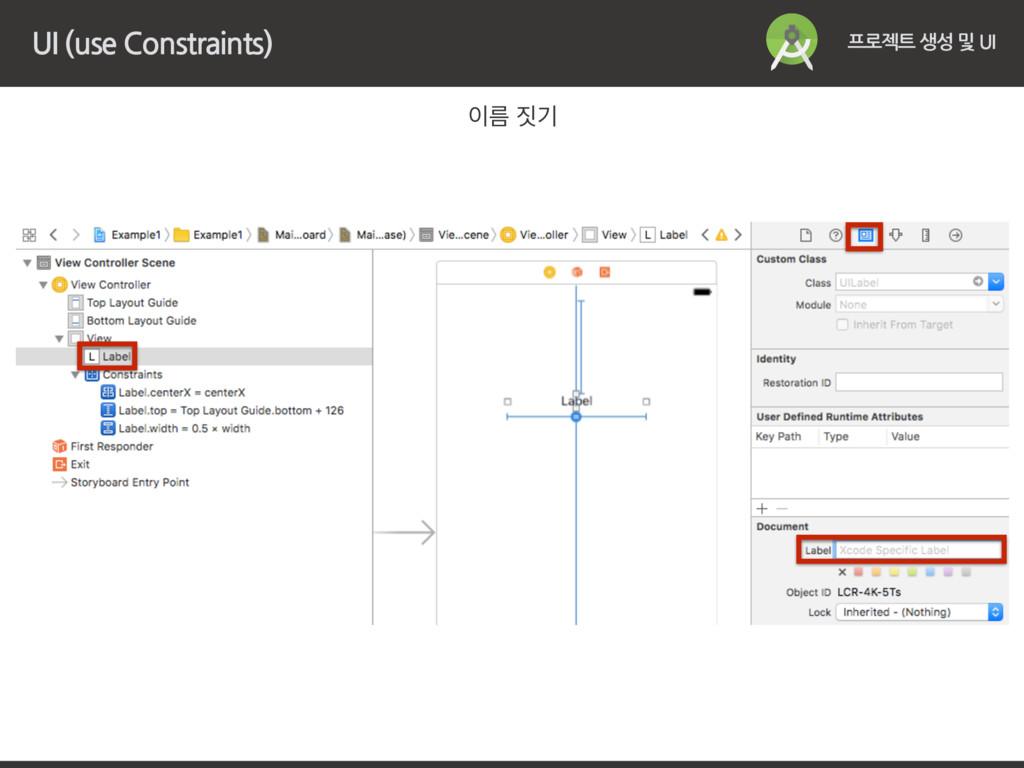Open the Module None dropdown
This screenshot has width=1024, height=768.
pos(919,304)
